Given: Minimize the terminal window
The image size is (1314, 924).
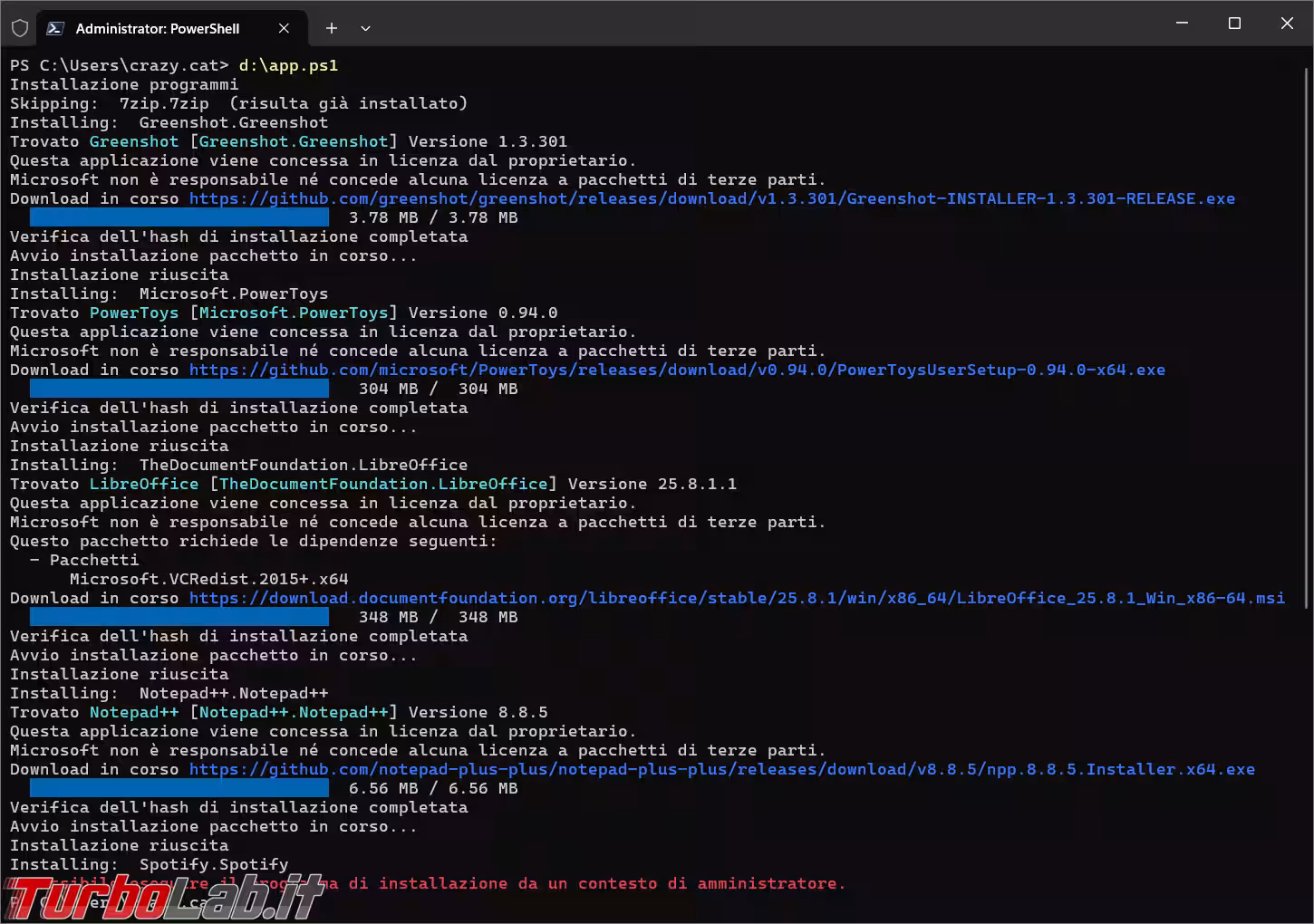Looking at the screenshot, I should coord(1182,24).
